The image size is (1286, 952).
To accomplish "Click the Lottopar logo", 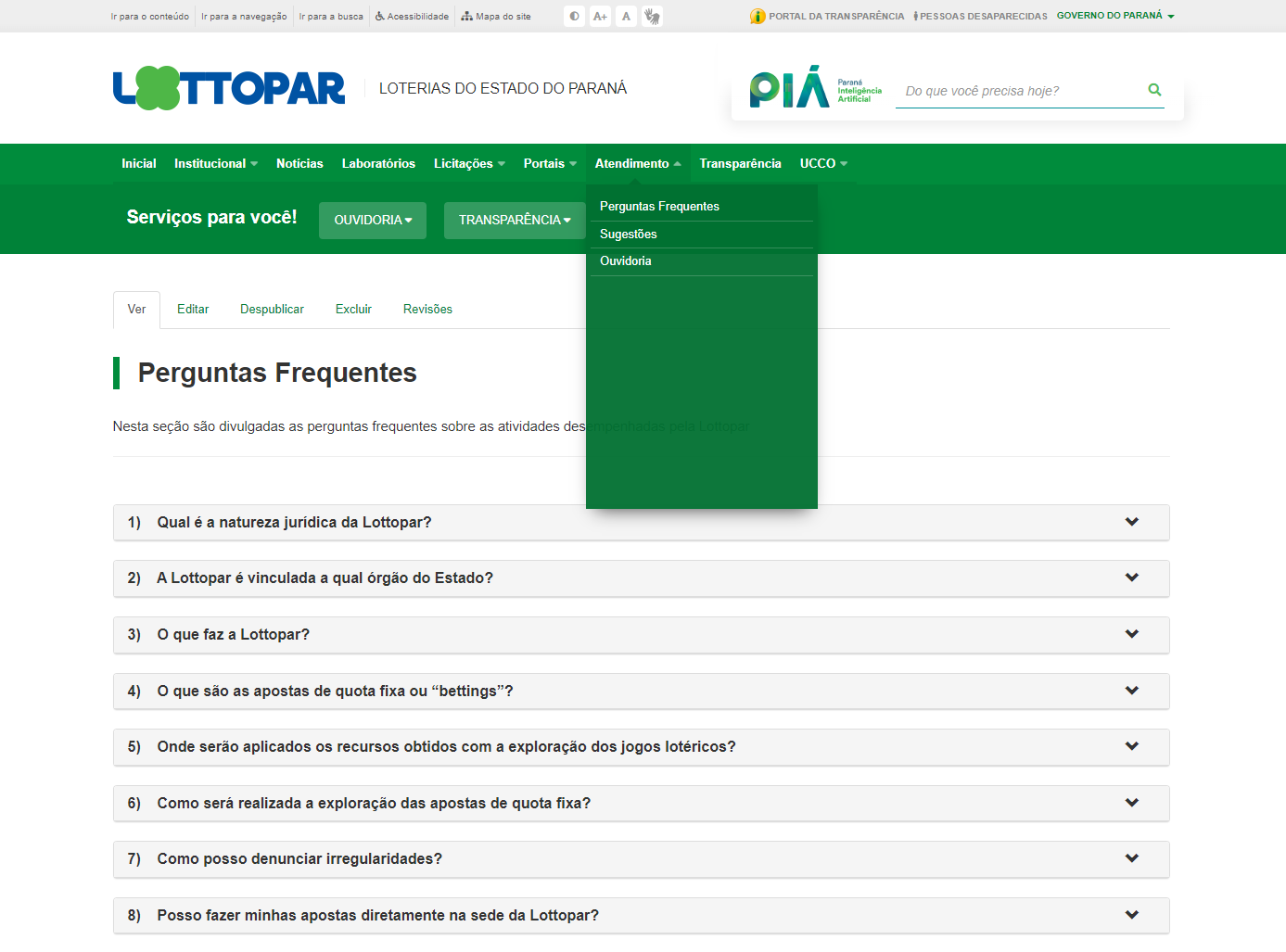I will (229, 88).
